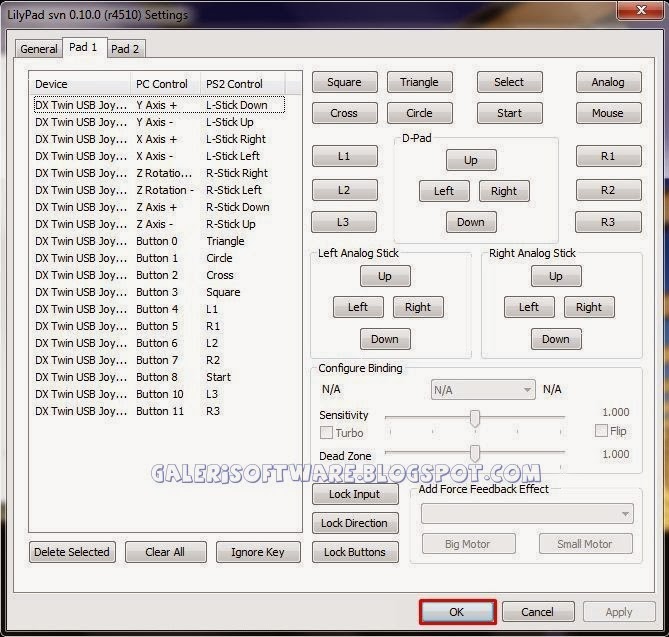669x637 pixels.
Task: Select the Pad 1 tab
Action: [x=84, y=47]
